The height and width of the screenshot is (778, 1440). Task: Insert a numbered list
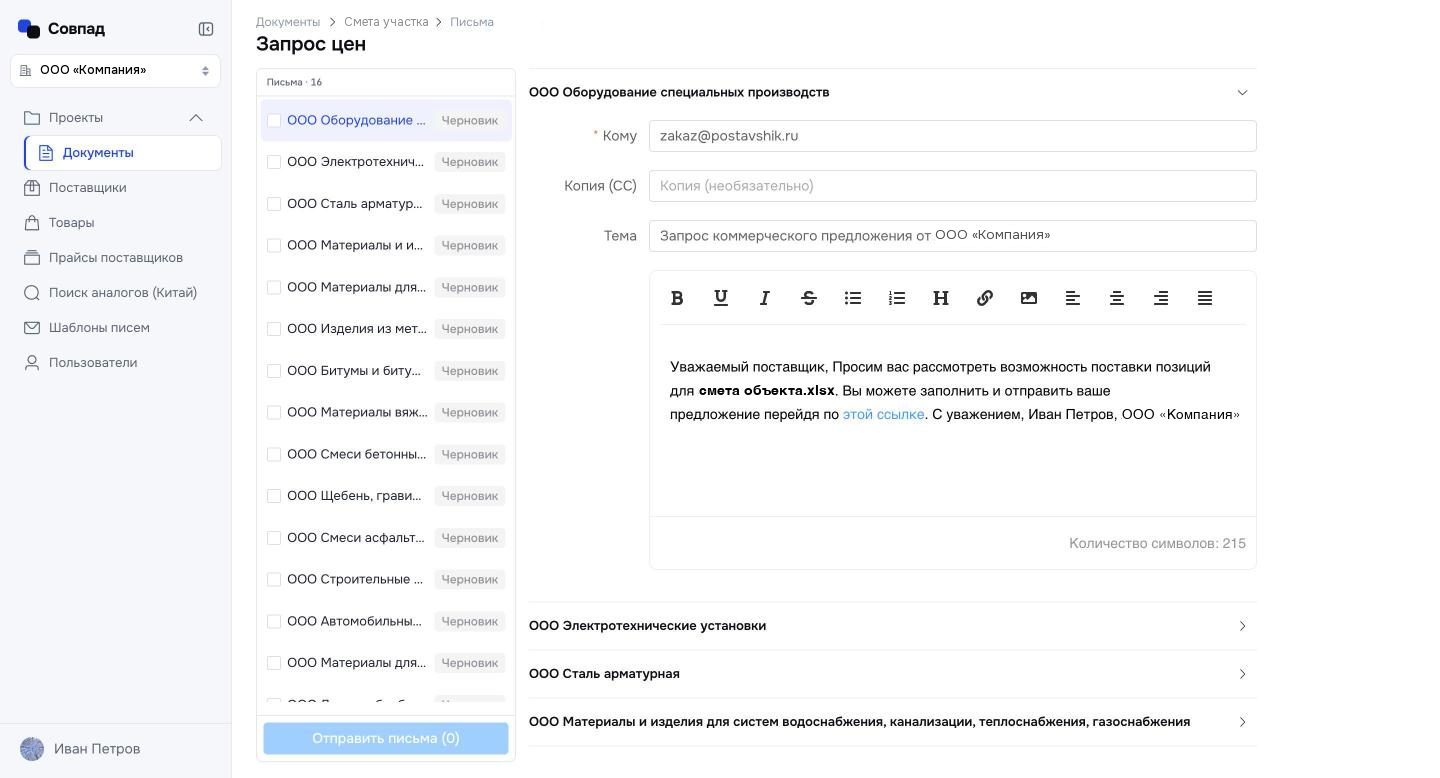point(897,298)
